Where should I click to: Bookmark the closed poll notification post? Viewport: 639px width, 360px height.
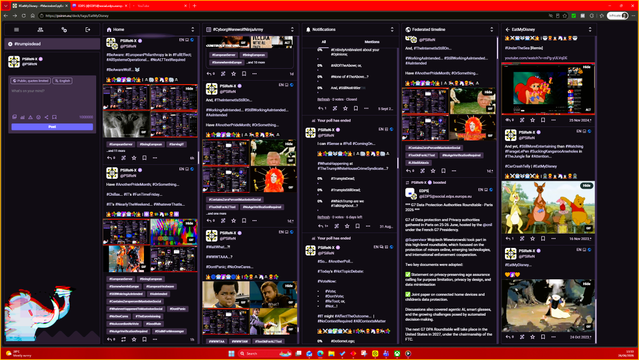(x=356, y=108)
